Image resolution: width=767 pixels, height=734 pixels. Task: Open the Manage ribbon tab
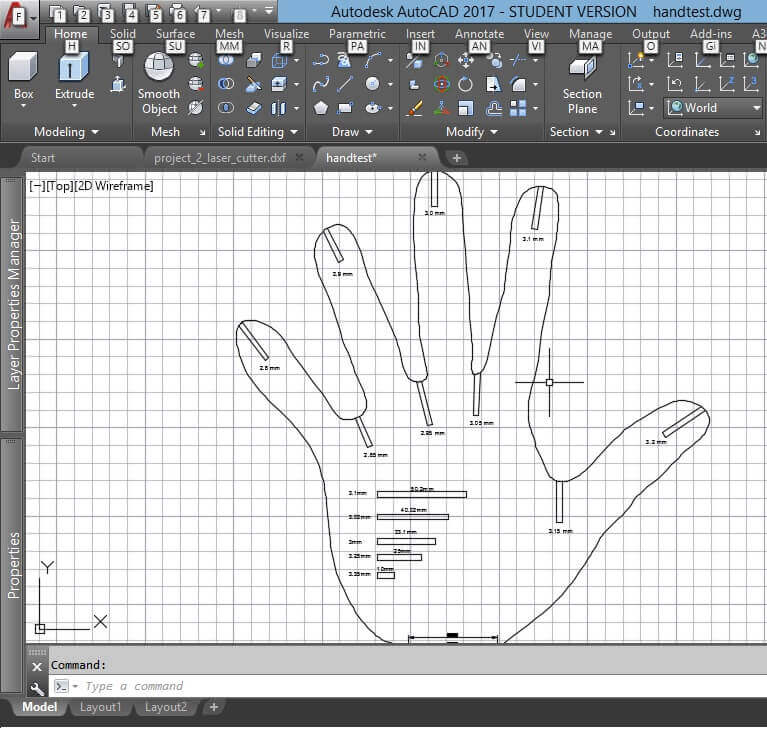(x=590, y=34)
